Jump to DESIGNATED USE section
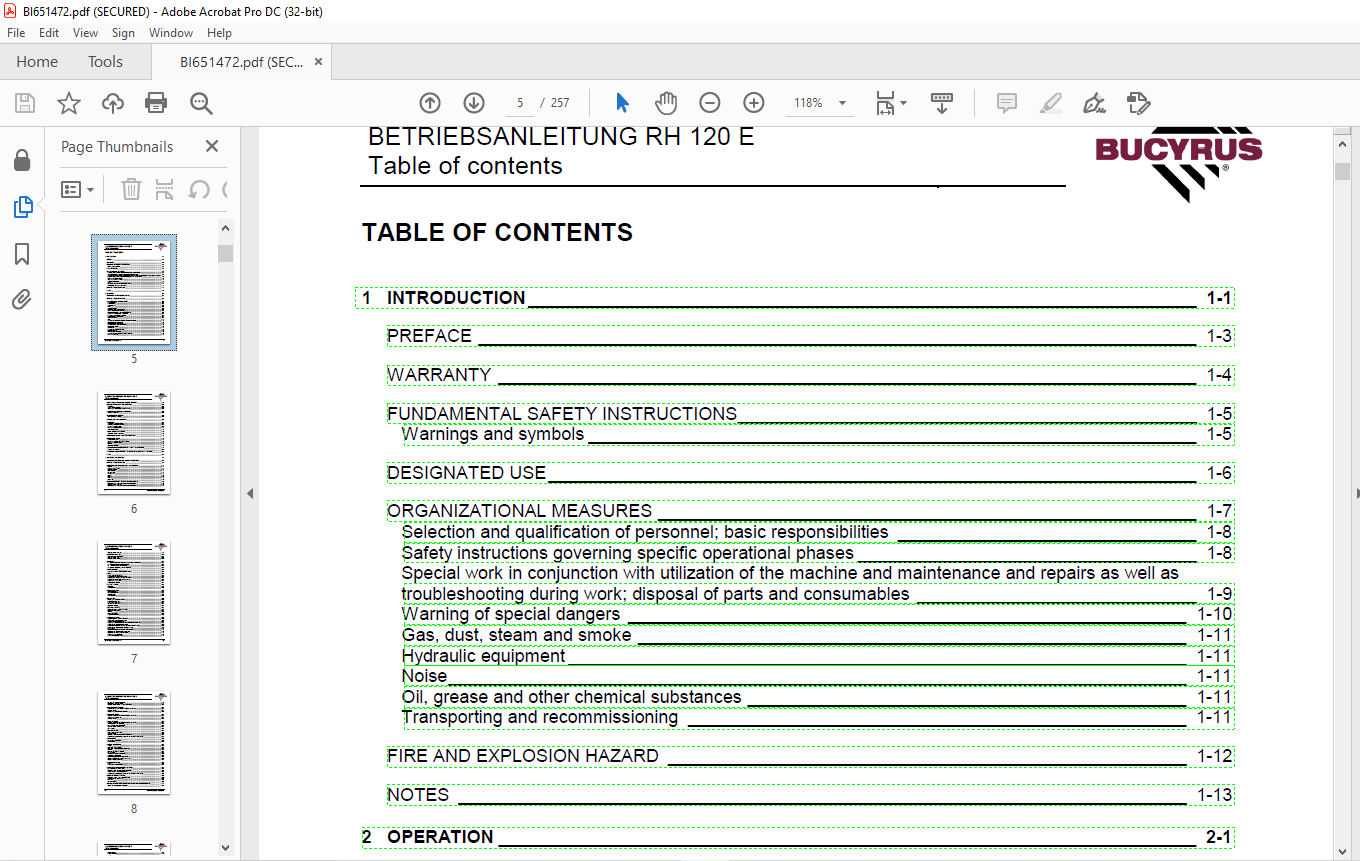The width and height of the screenshot is (1360, 861). [811, 473]
